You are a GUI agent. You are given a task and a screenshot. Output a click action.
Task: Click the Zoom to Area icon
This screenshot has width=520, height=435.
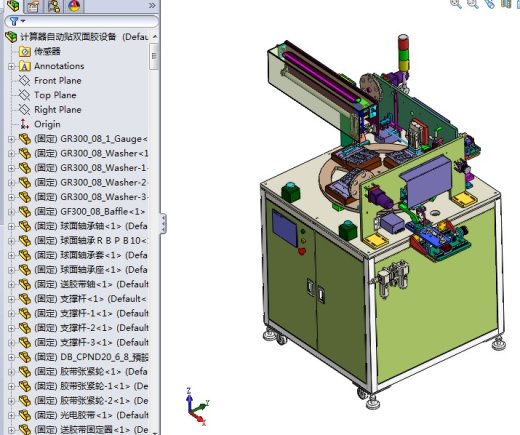pyautogui.click(x=473, y=4)
